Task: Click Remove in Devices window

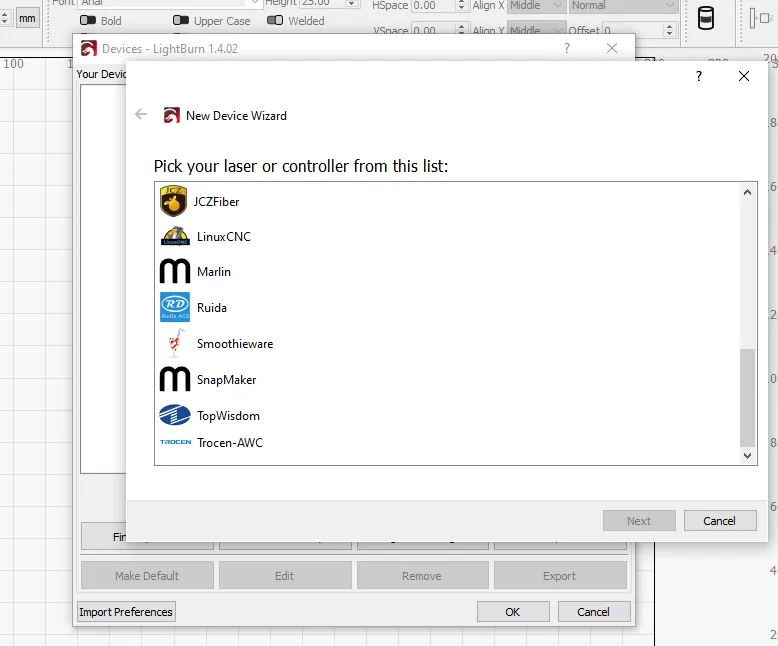Action: [422, 576]
